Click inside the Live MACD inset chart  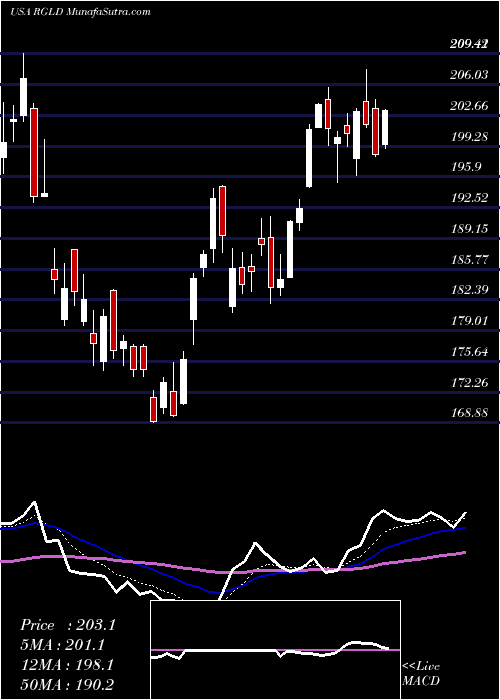pyautogui.click(x=275, y=650)
